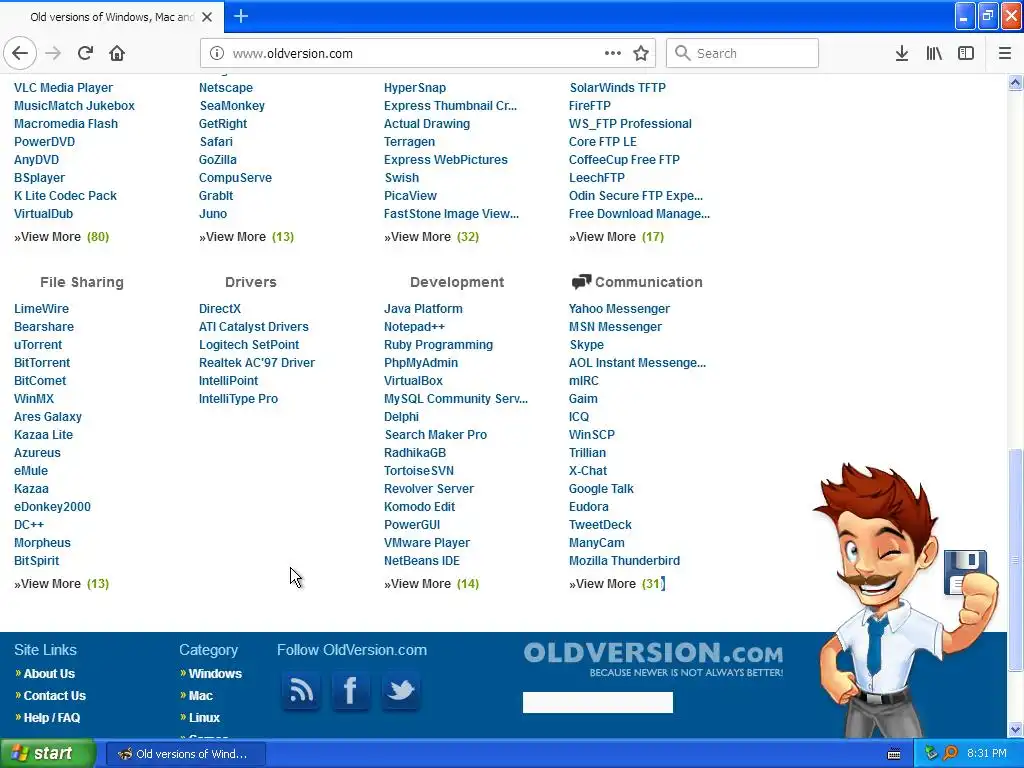Open page actions three-dot menu
Viewport: 1024px width, 768px height.
point(613,53)
